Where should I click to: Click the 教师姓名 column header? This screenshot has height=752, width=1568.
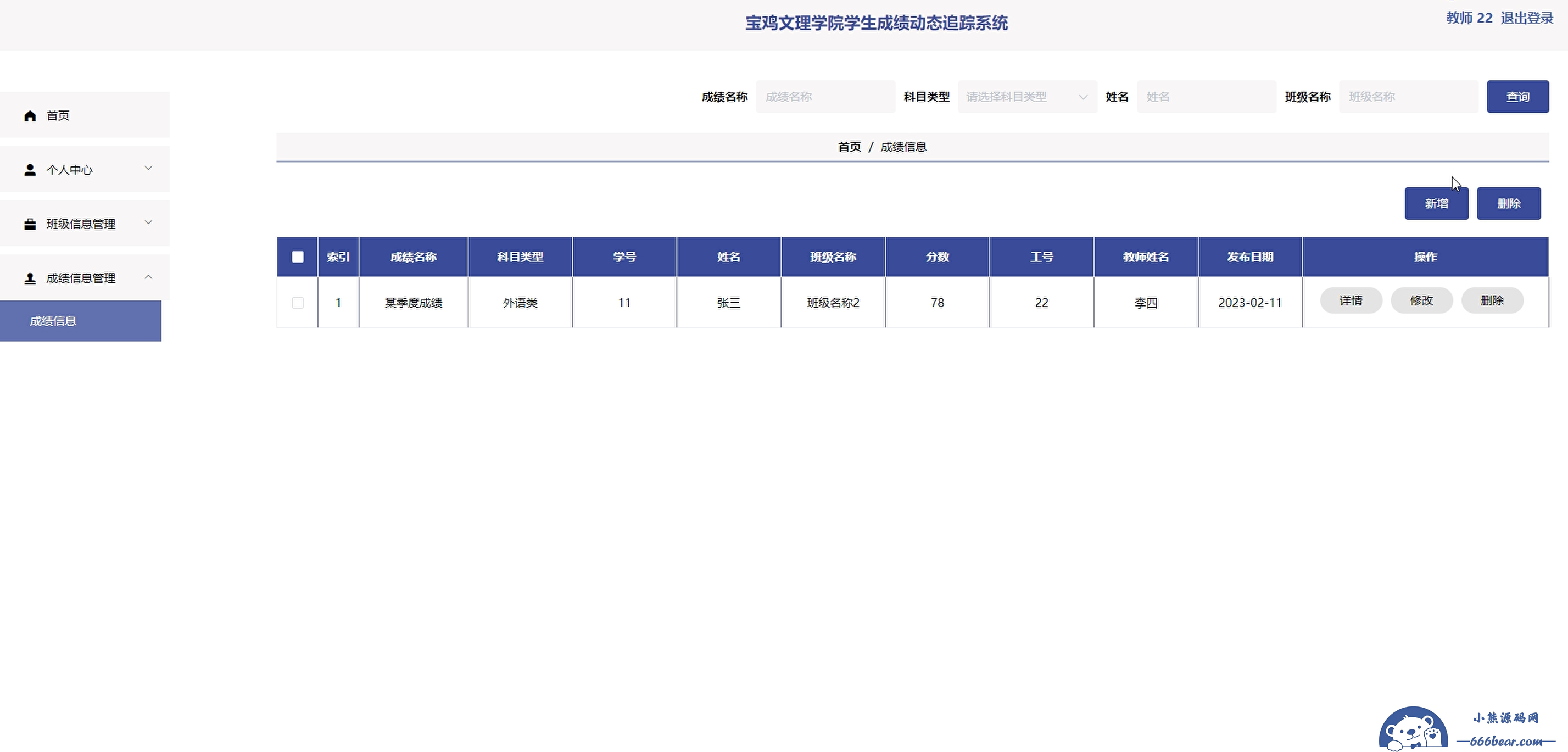point(1146,257)
